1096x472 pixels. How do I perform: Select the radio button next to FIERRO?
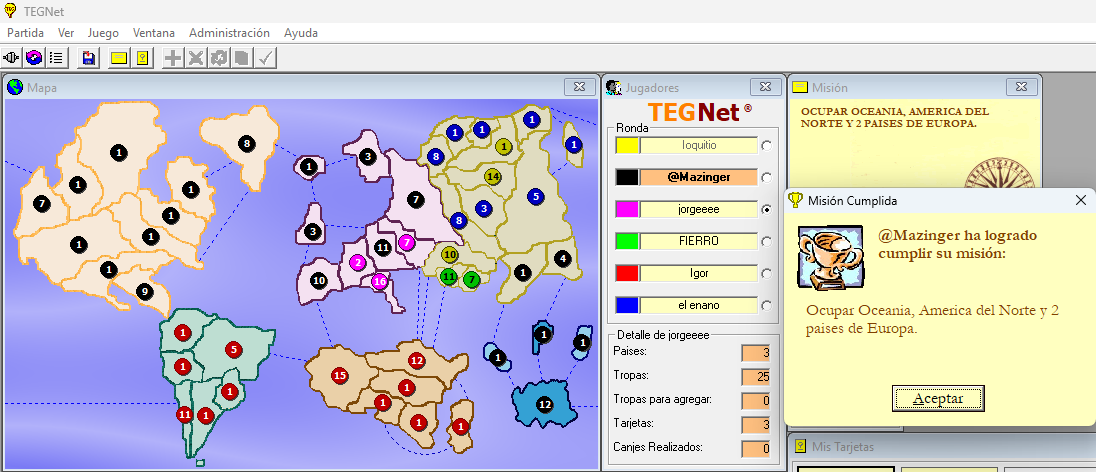click(767, 241)
